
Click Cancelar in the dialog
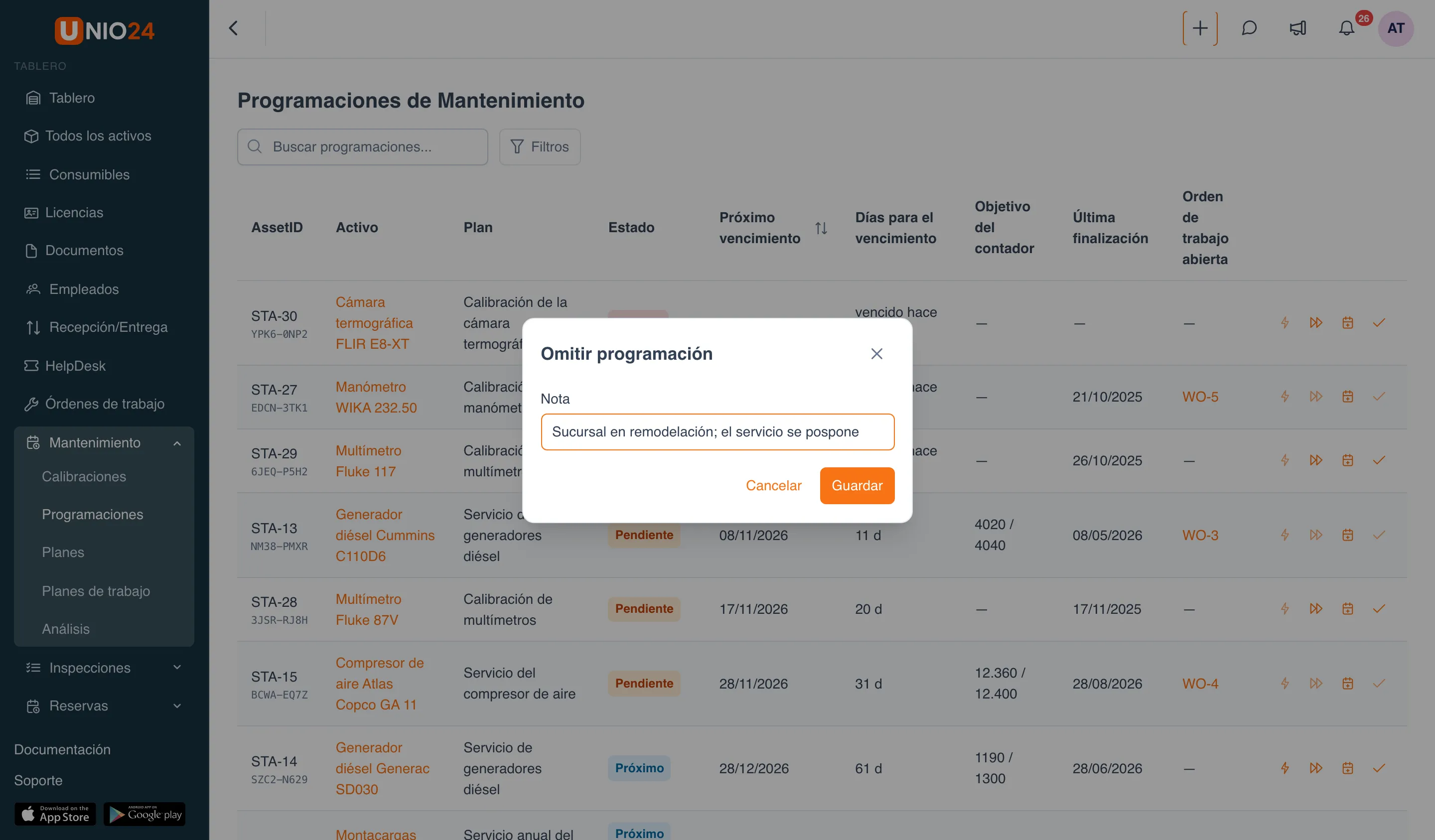773,486
